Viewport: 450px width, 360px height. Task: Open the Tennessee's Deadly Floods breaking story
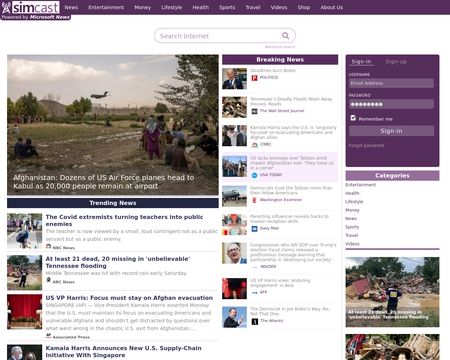pyautogui.click(x=291, y=101)
